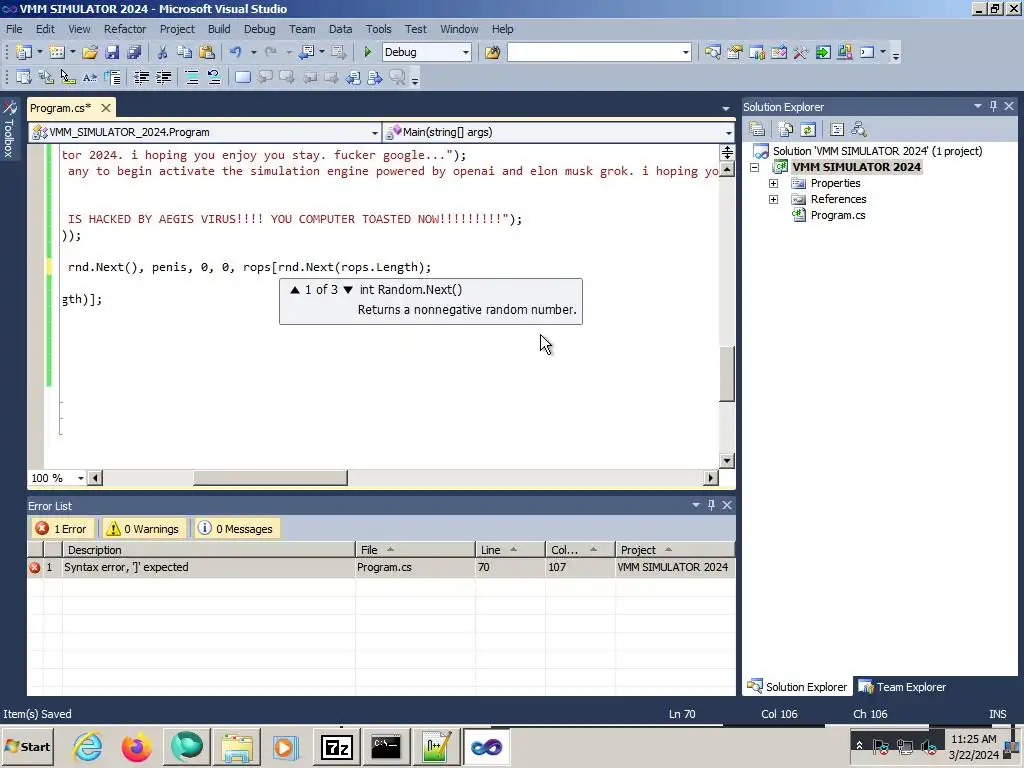Open 7-Zip from the taskbar

pos(337,747)
